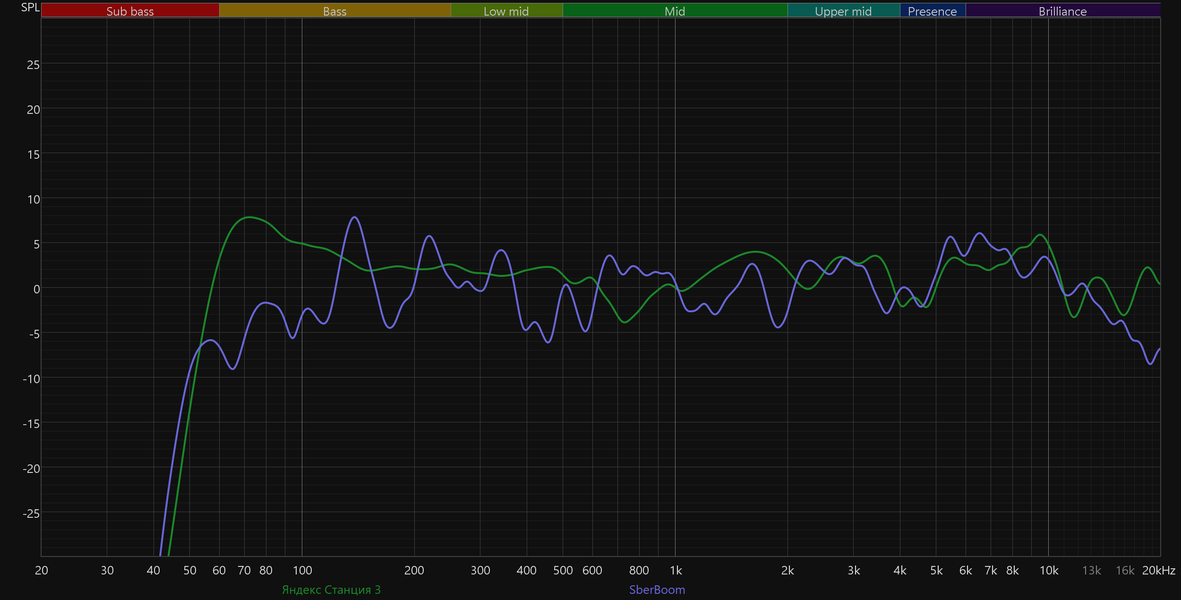Click the 25 dB SPL axis value

[33, 65]
